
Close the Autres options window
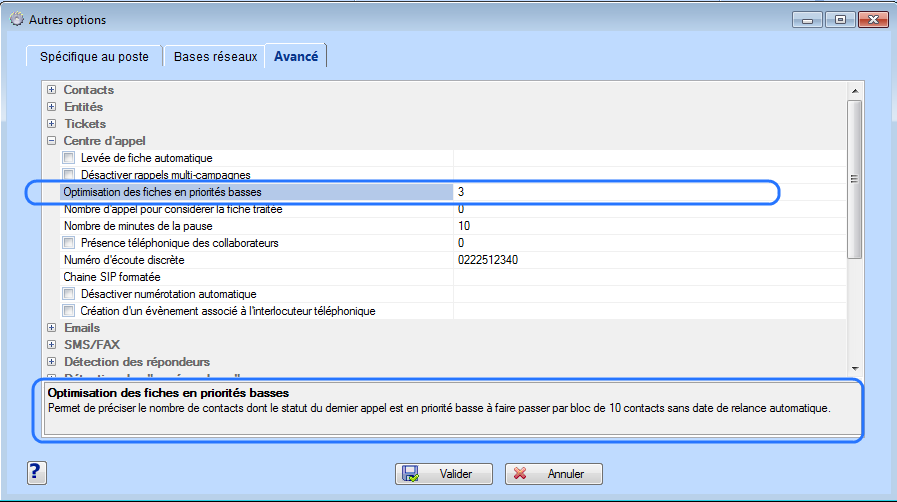873,19
